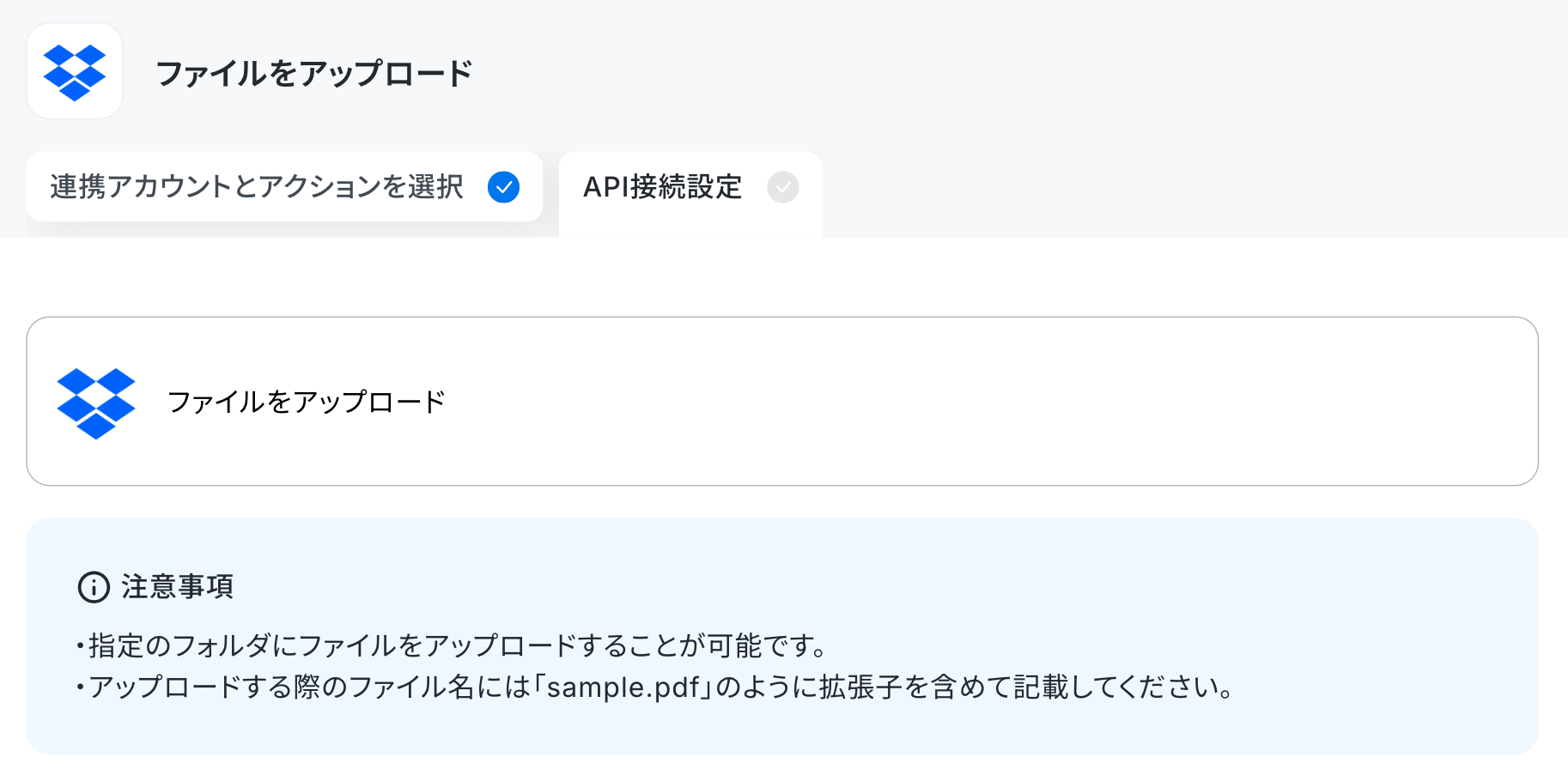
Task: Click the 注意事項 heading text
Action: (x=178, y=587)
